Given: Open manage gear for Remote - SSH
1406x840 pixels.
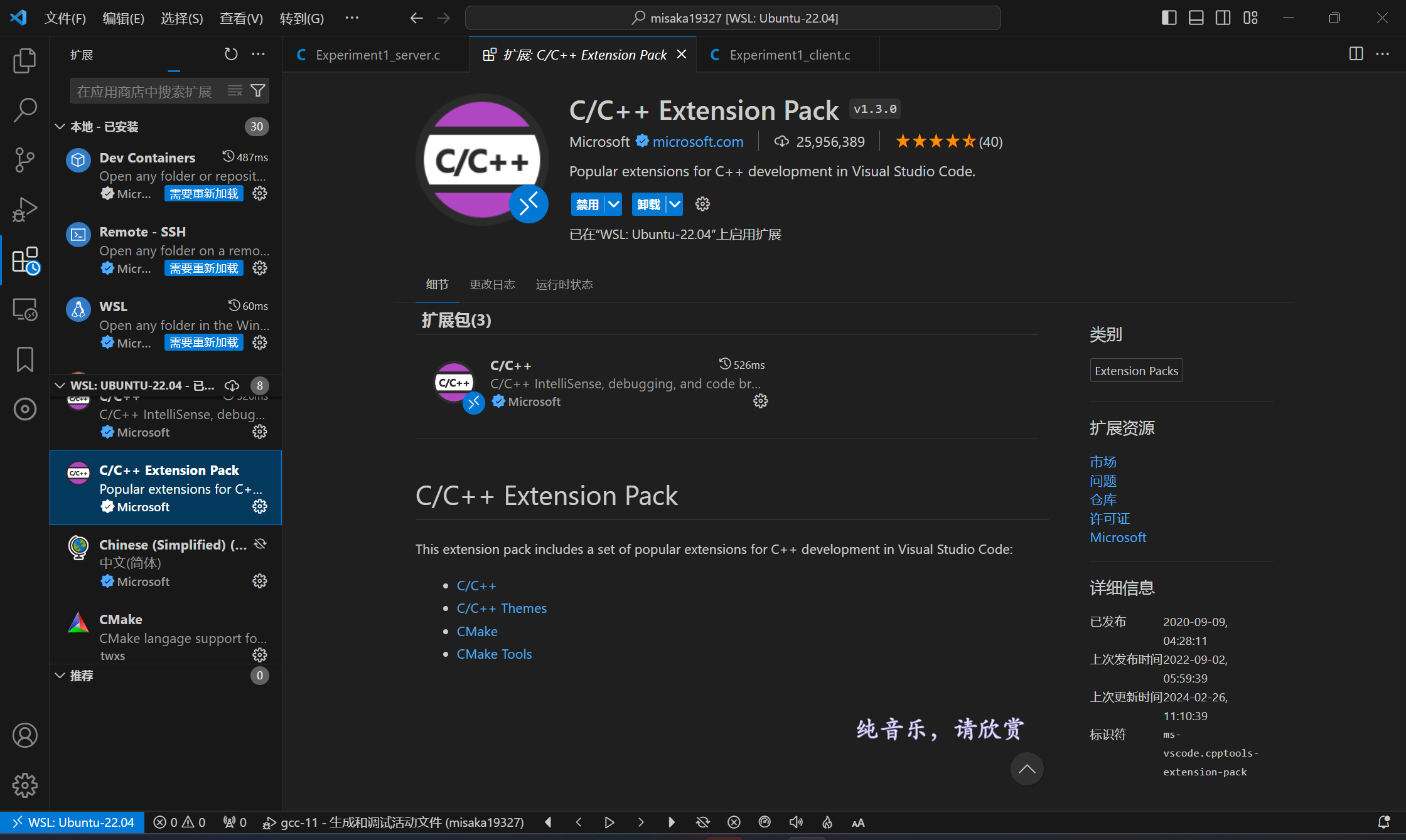Looking at the screenshot, I should [x=259, y=268].
